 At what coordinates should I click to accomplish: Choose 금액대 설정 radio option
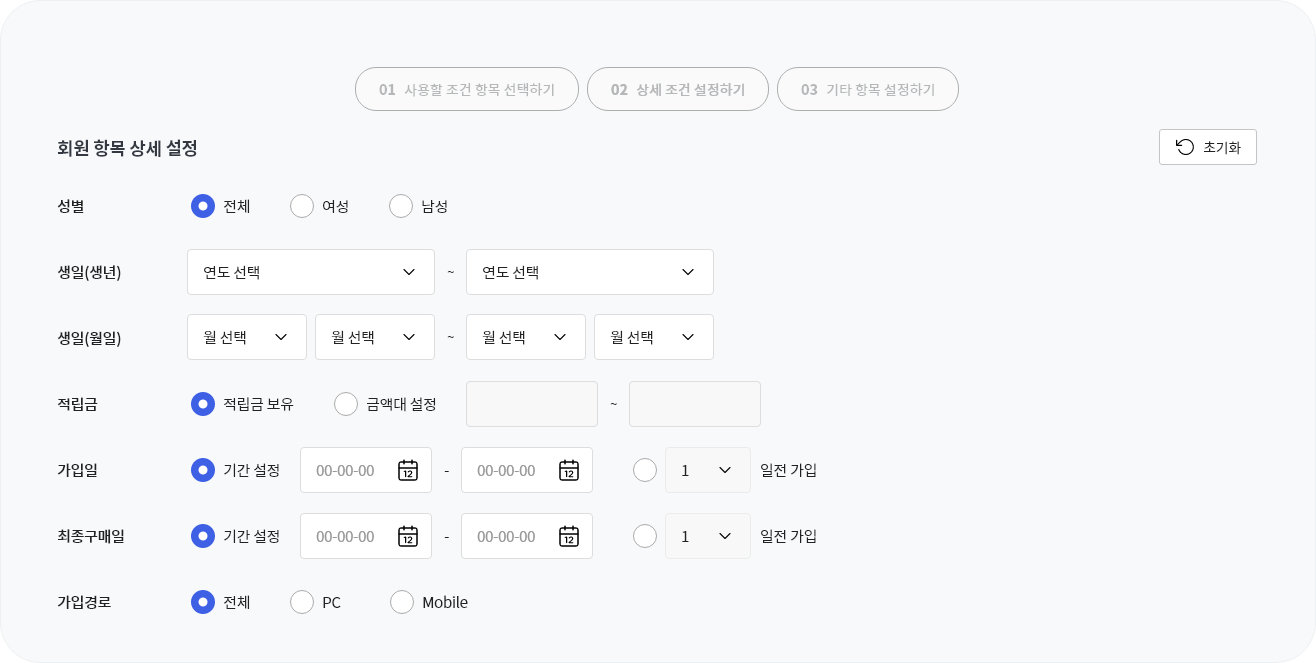point(346,404)
